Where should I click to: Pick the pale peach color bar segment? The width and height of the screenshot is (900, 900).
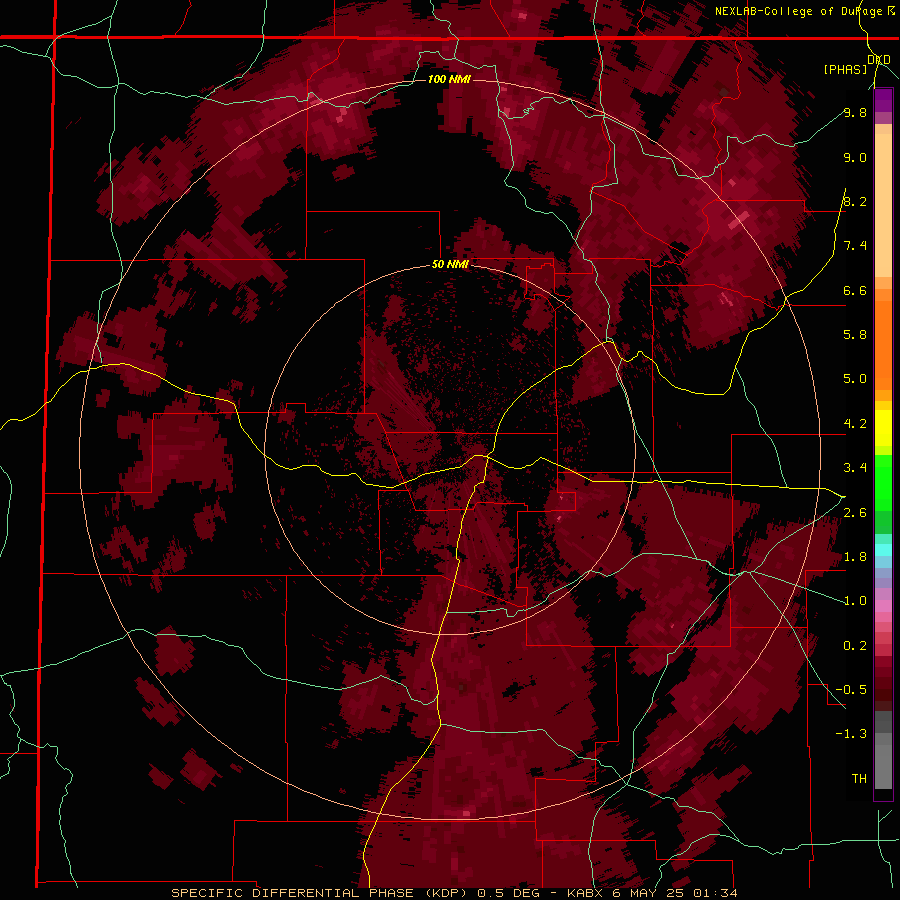point(883,205)
